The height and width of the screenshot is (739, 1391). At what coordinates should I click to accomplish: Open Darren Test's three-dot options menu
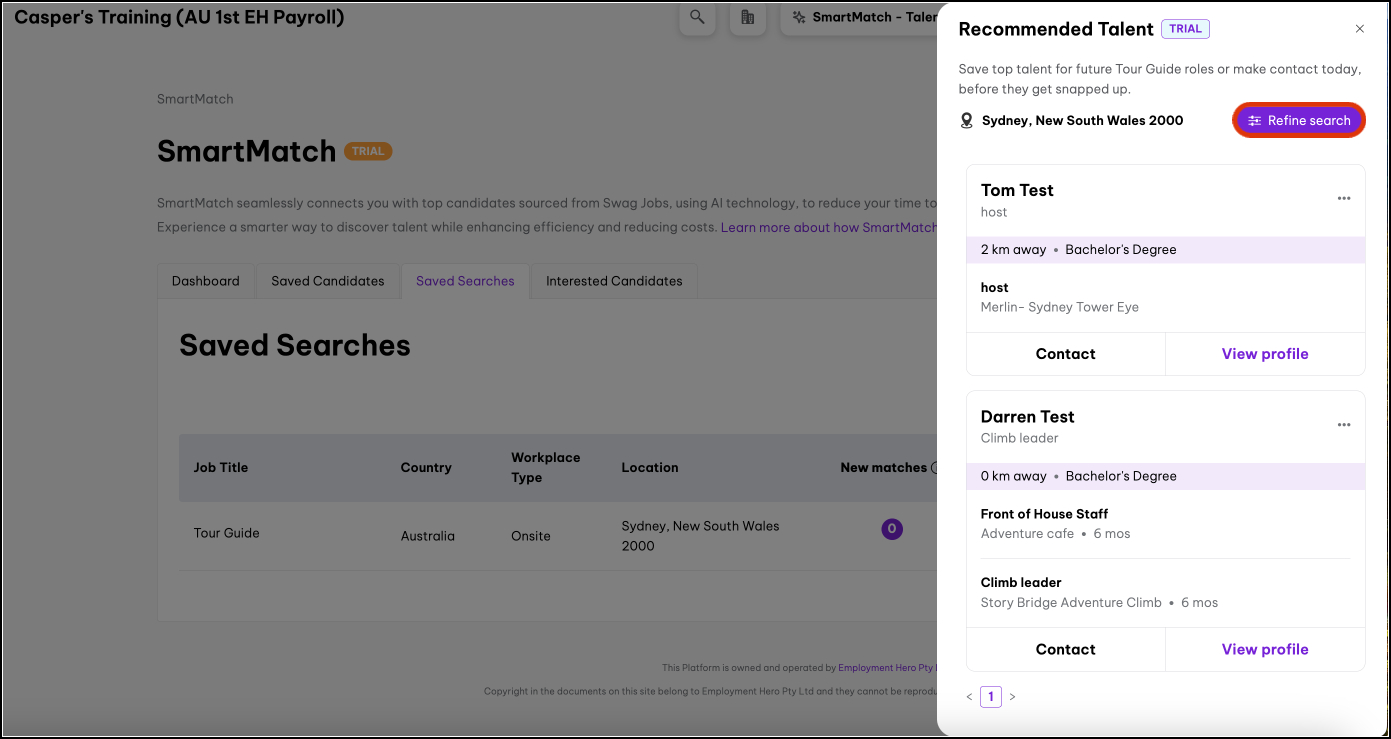pos(1344,425)
